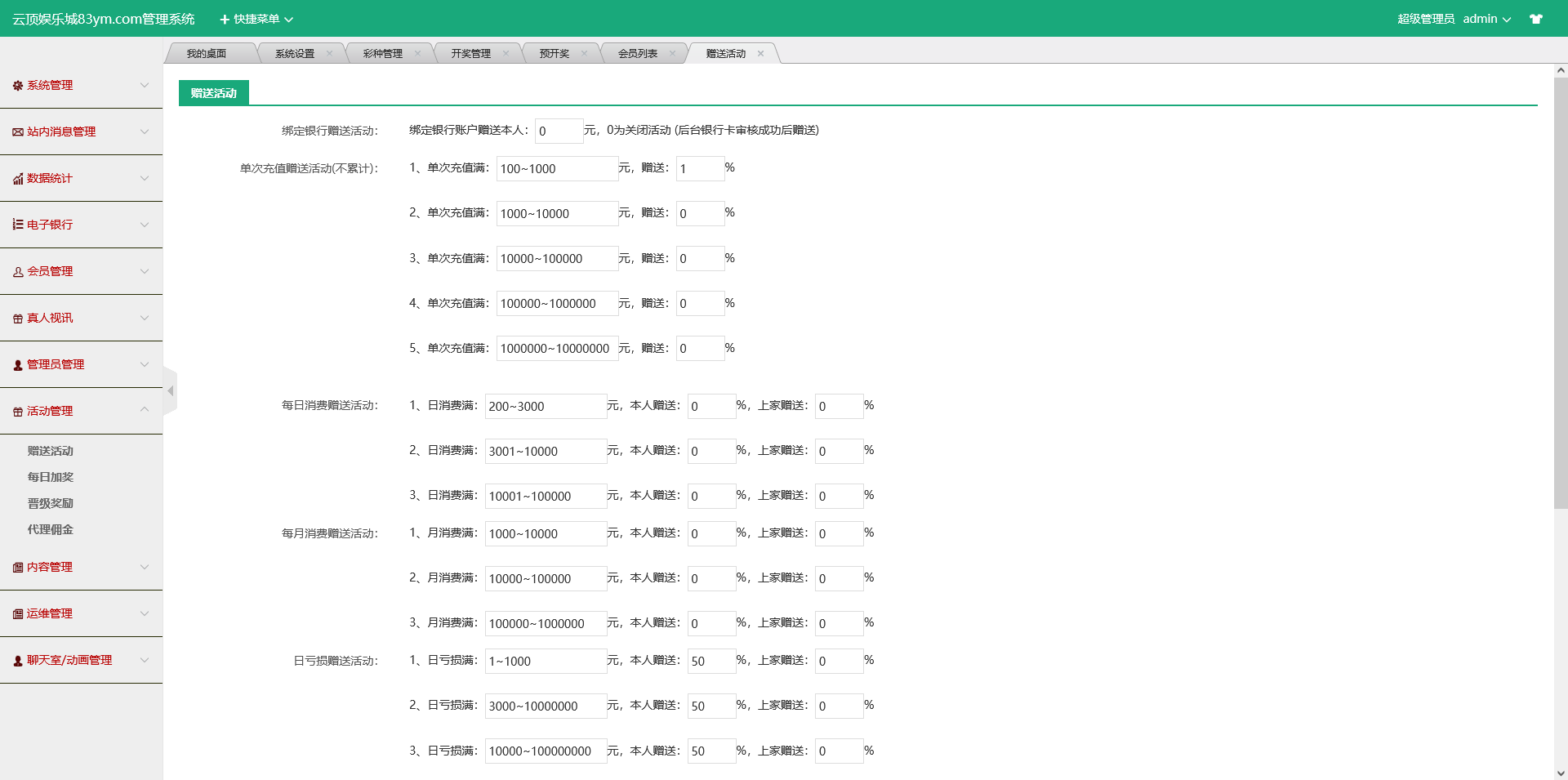Screen dimensions: 1568x780
Task: Open the 快捷菜单 dropdown
Action: click(256, 19)
